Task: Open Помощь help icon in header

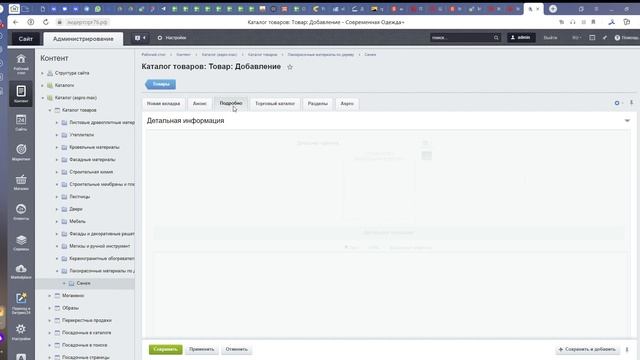Action: pos(626,38)
